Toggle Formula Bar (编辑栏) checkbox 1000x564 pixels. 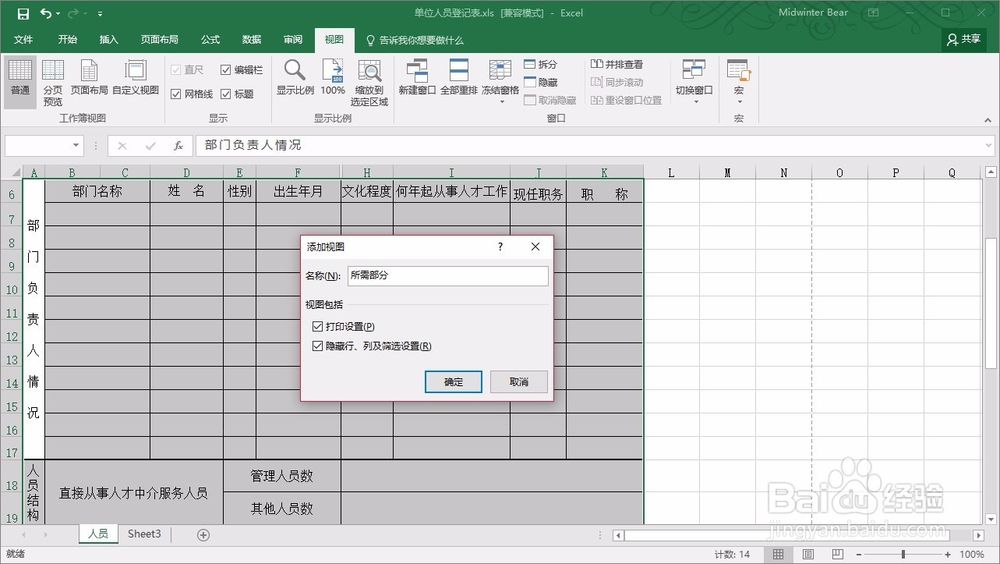point(226,70)
